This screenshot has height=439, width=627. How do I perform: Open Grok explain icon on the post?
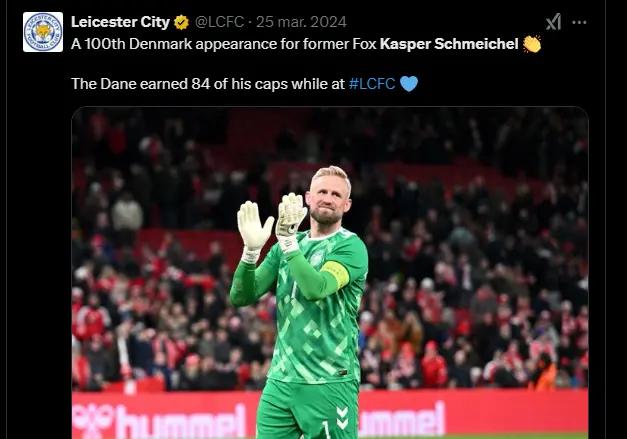click(x=553, y=22)
